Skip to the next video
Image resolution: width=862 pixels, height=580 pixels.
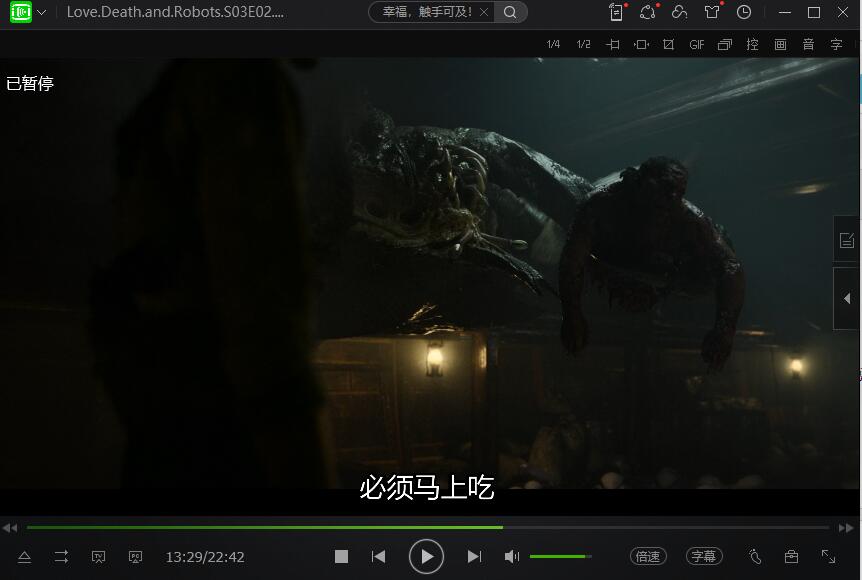tap(474, 556)
